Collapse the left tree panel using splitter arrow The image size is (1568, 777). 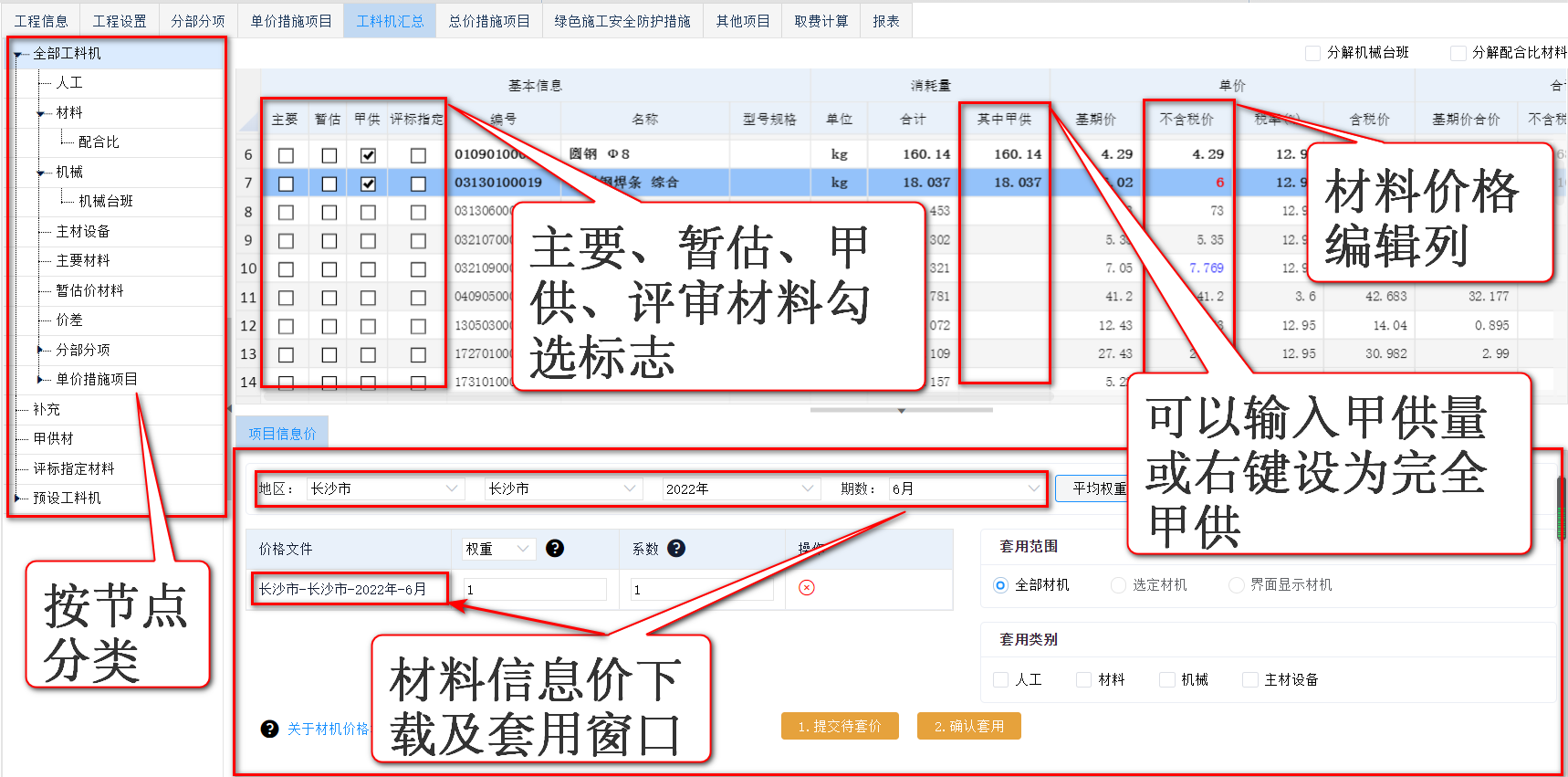click(229, 408)
